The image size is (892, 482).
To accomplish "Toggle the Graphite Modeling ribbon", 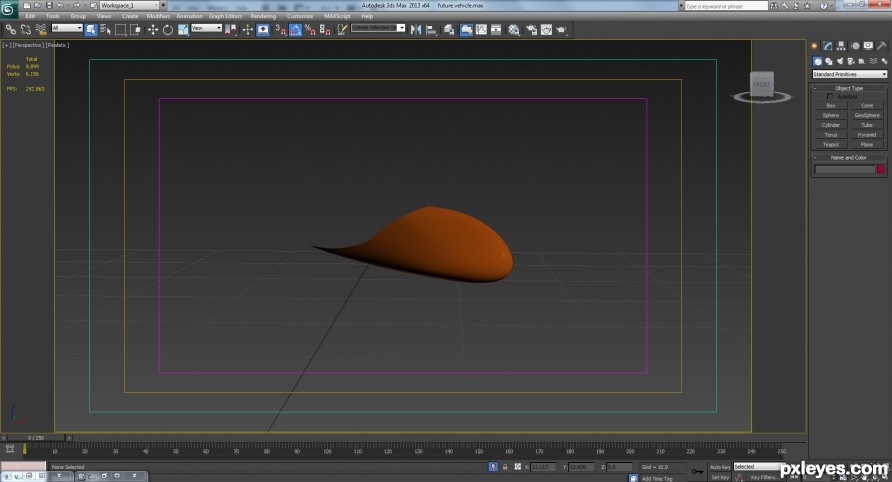I will click(x=466, y=30).
